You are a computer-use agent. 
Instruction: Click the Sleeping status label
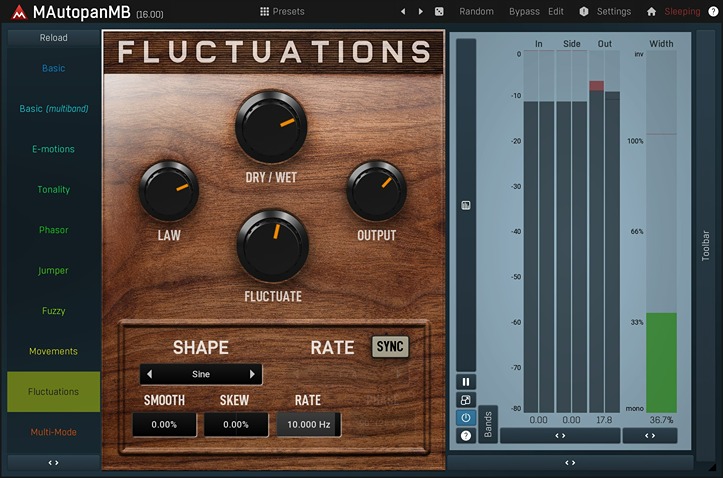click(x=682, y=12)
